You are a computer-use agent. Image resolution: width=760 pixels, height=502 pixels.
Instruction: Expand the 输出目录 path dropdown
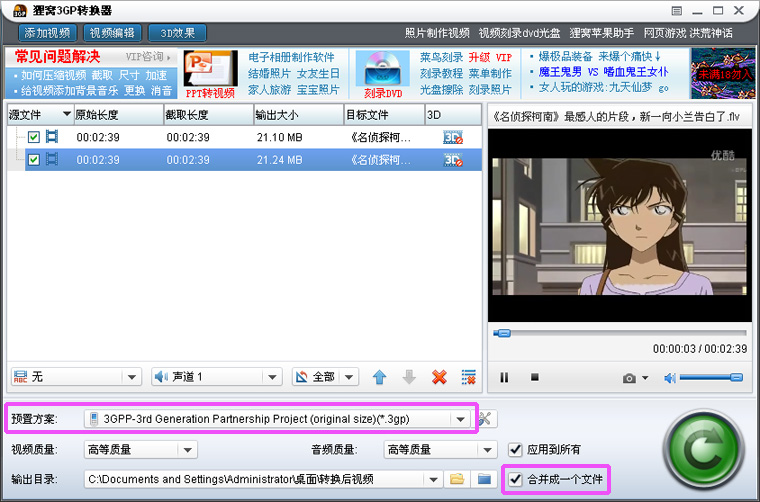[x=433, y=480]
